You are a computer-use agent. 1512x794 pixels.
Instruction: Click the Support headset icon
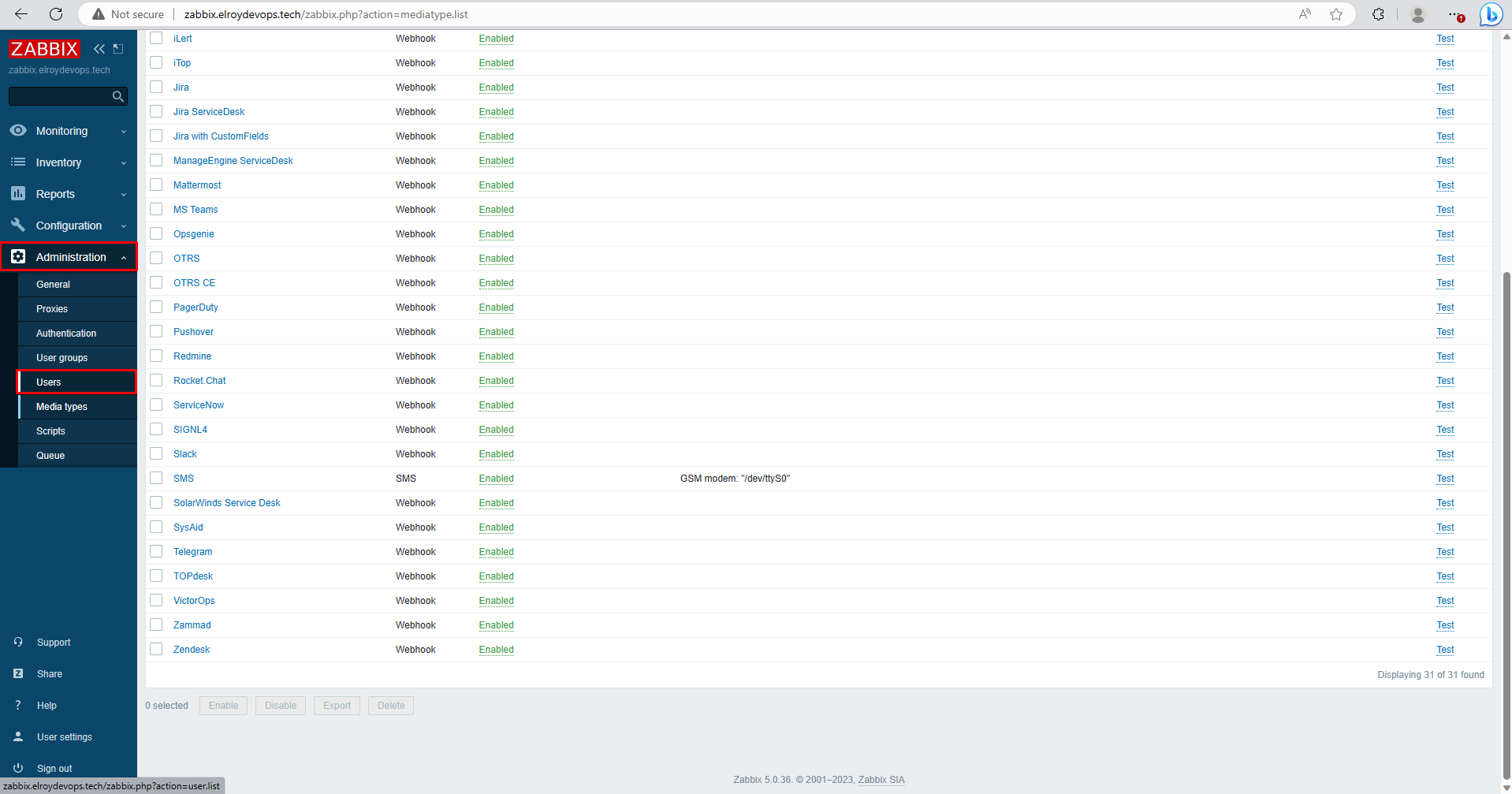coord(18,642)
